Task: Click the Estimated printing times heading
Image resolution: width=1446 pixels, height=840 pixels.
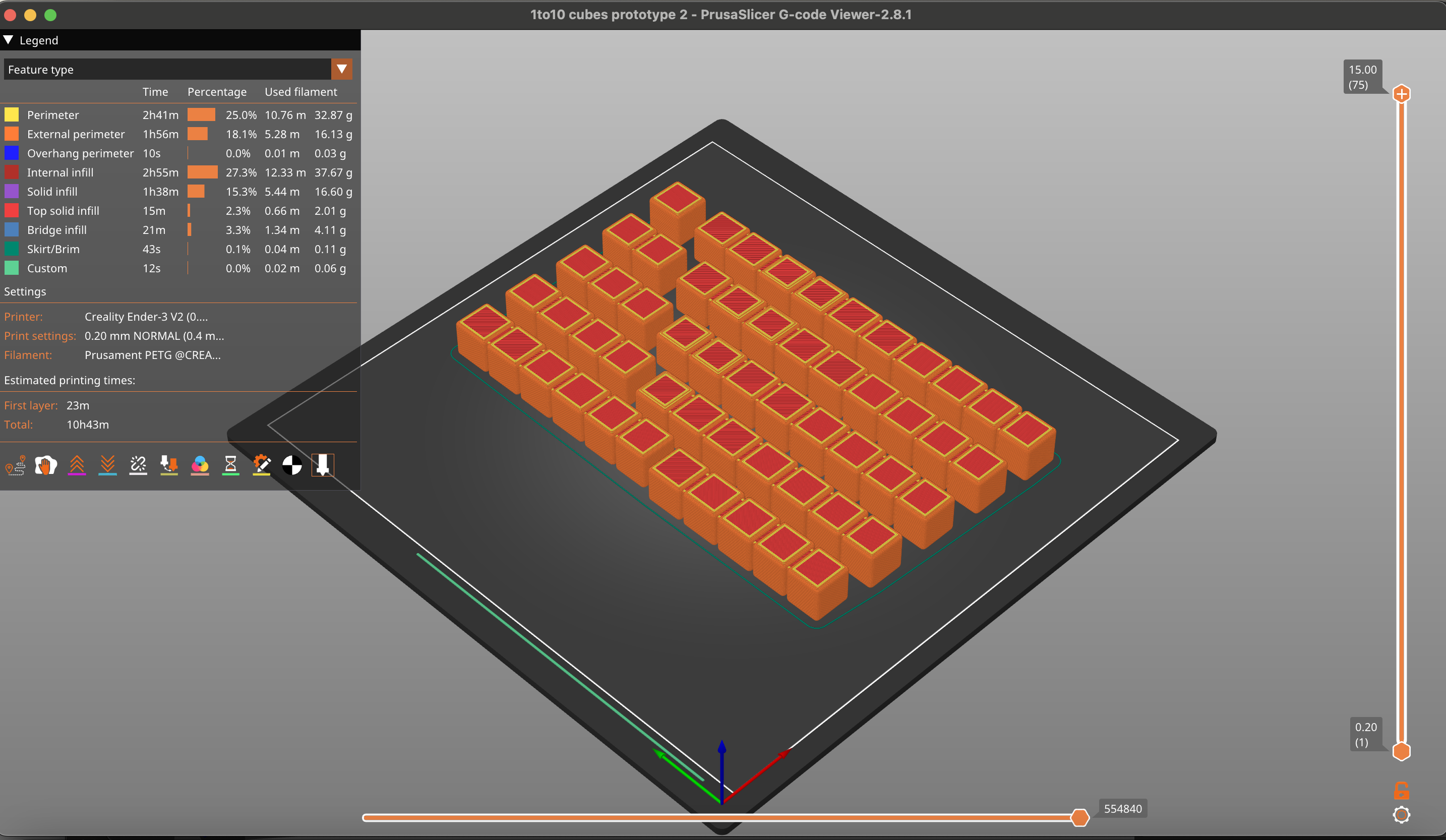Action: (70, 380)
